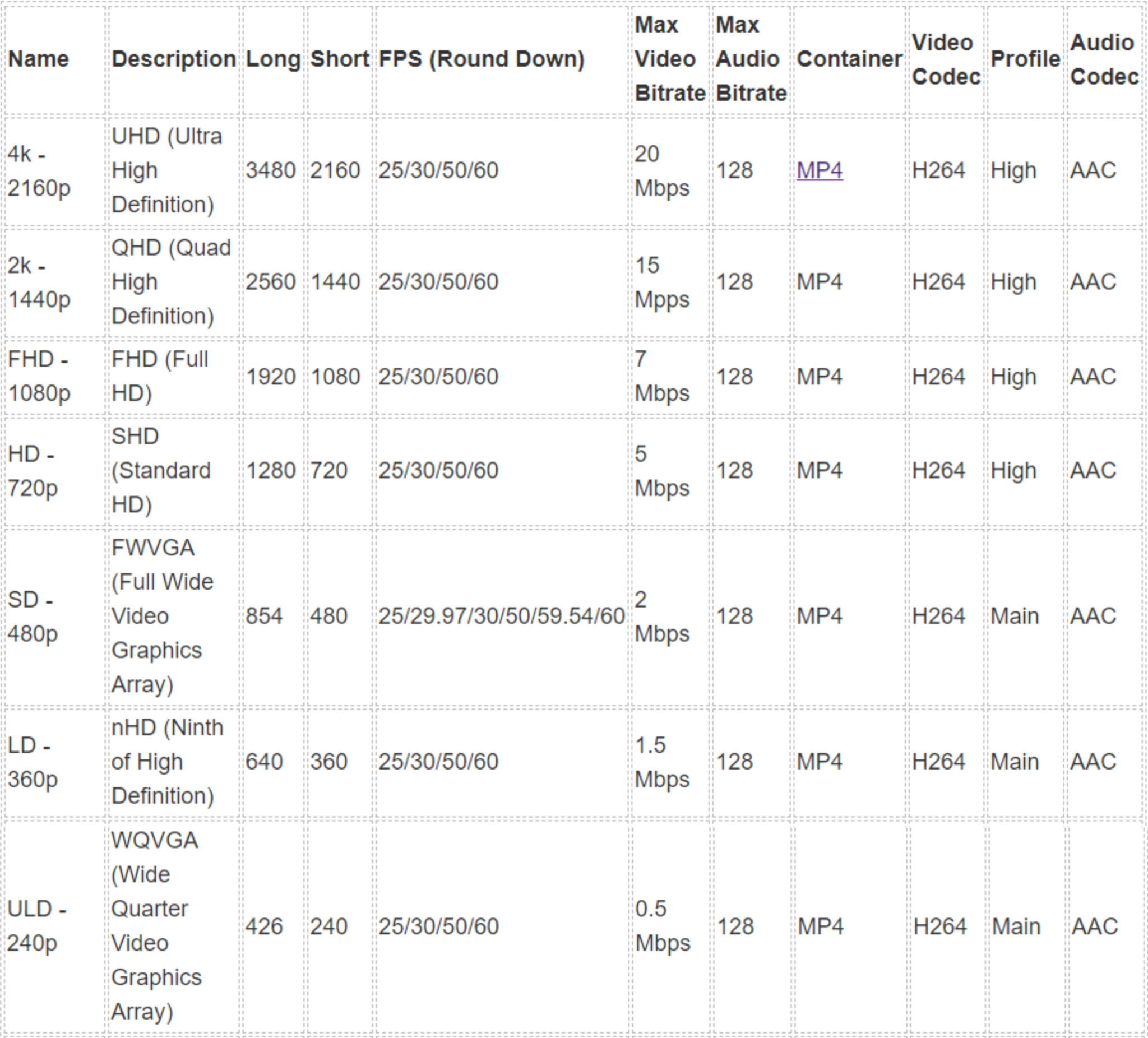The width and height of the screenshot is (1148, 1038).
Task: Select the '2k - 1440p' name cell
Action: pos(39,282)
